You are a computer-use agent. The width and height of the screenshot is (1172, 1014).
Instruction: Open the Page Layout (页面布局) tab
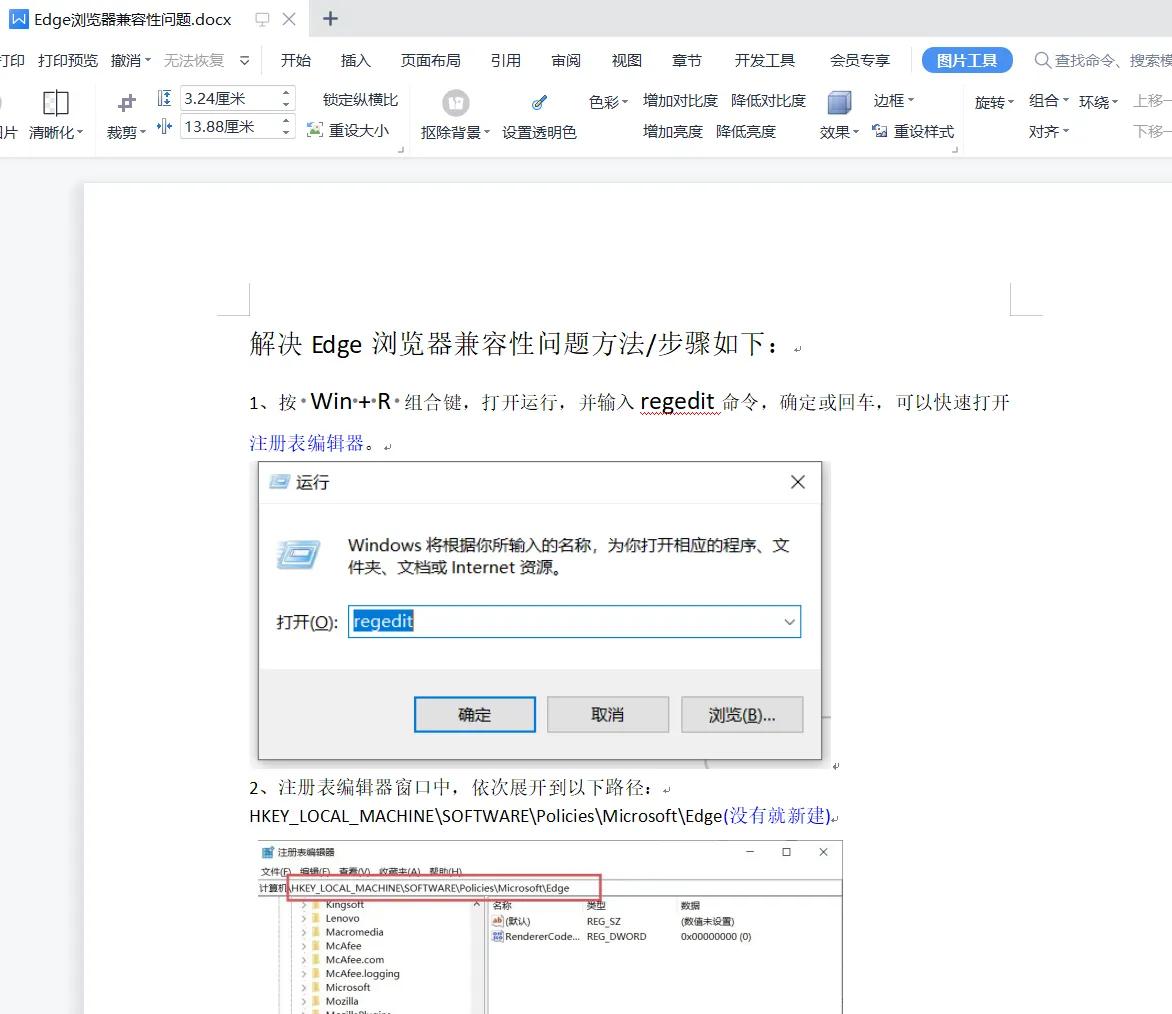pos(430,60)
